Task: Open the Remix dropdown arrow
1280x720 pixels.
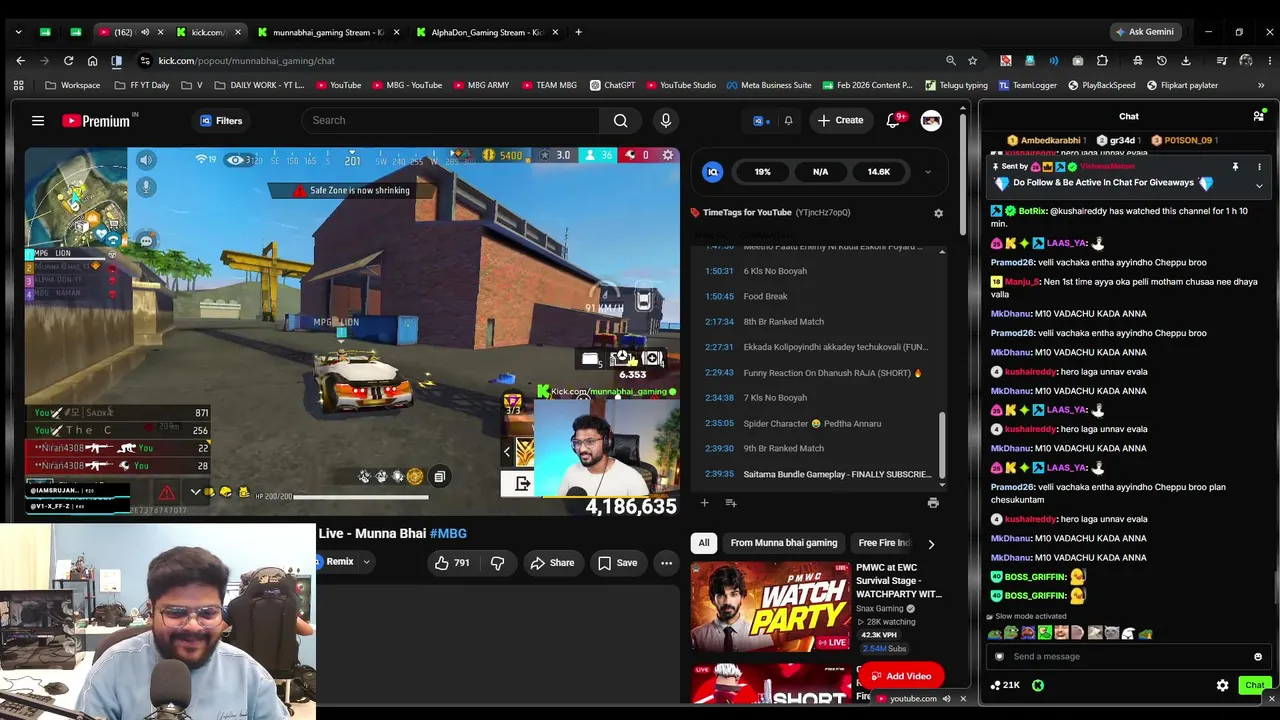Action: (x=366, y=562)
